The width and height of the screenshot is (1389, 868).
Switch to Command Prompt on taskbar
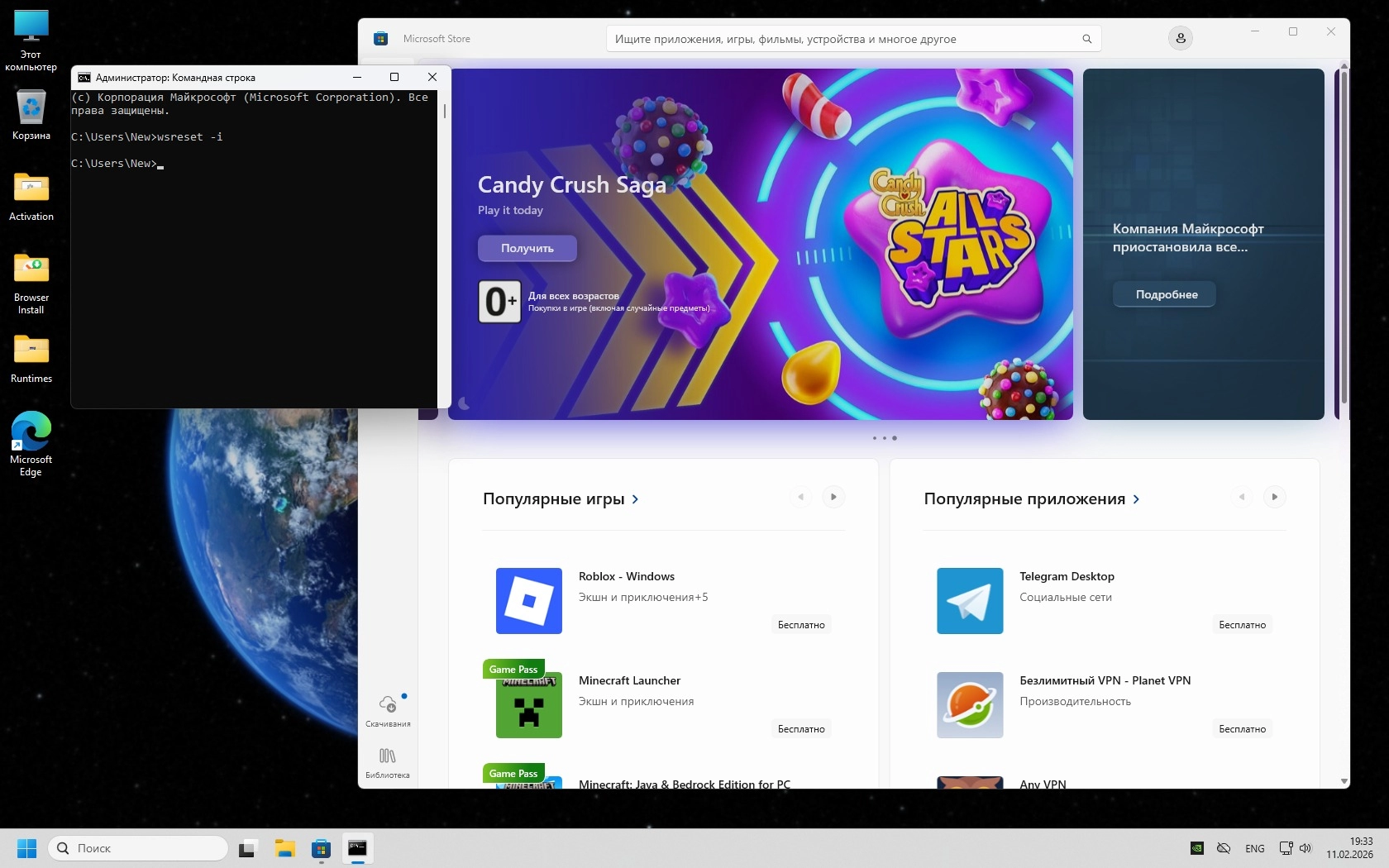(357, 848)
